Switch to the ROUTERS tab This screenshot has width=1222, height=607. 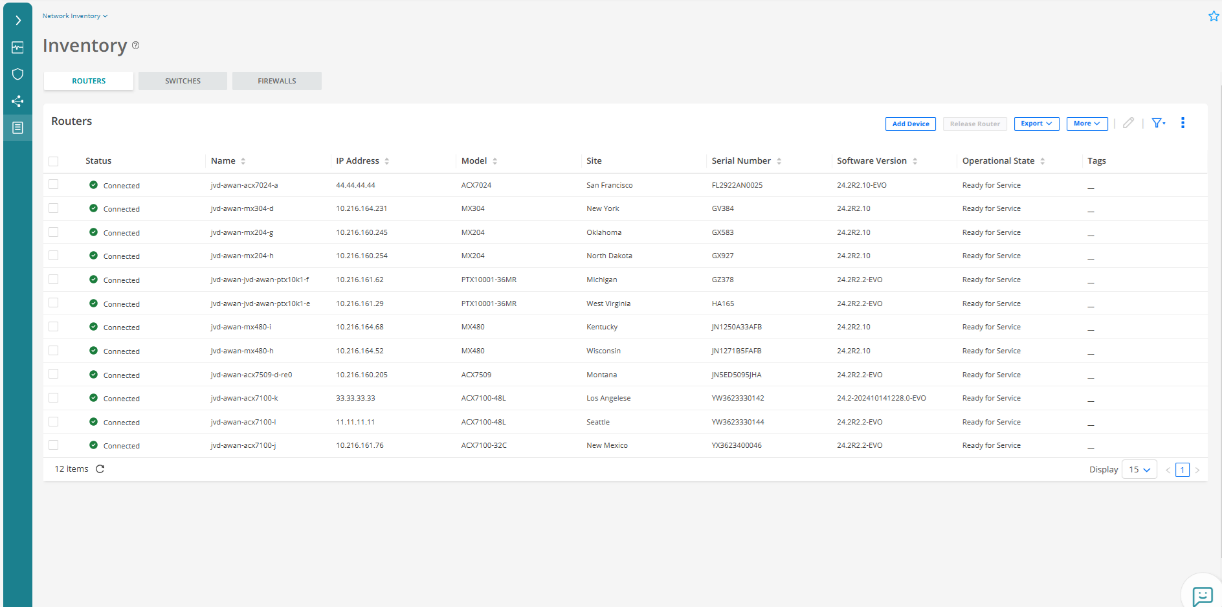[x=89, y=81]
